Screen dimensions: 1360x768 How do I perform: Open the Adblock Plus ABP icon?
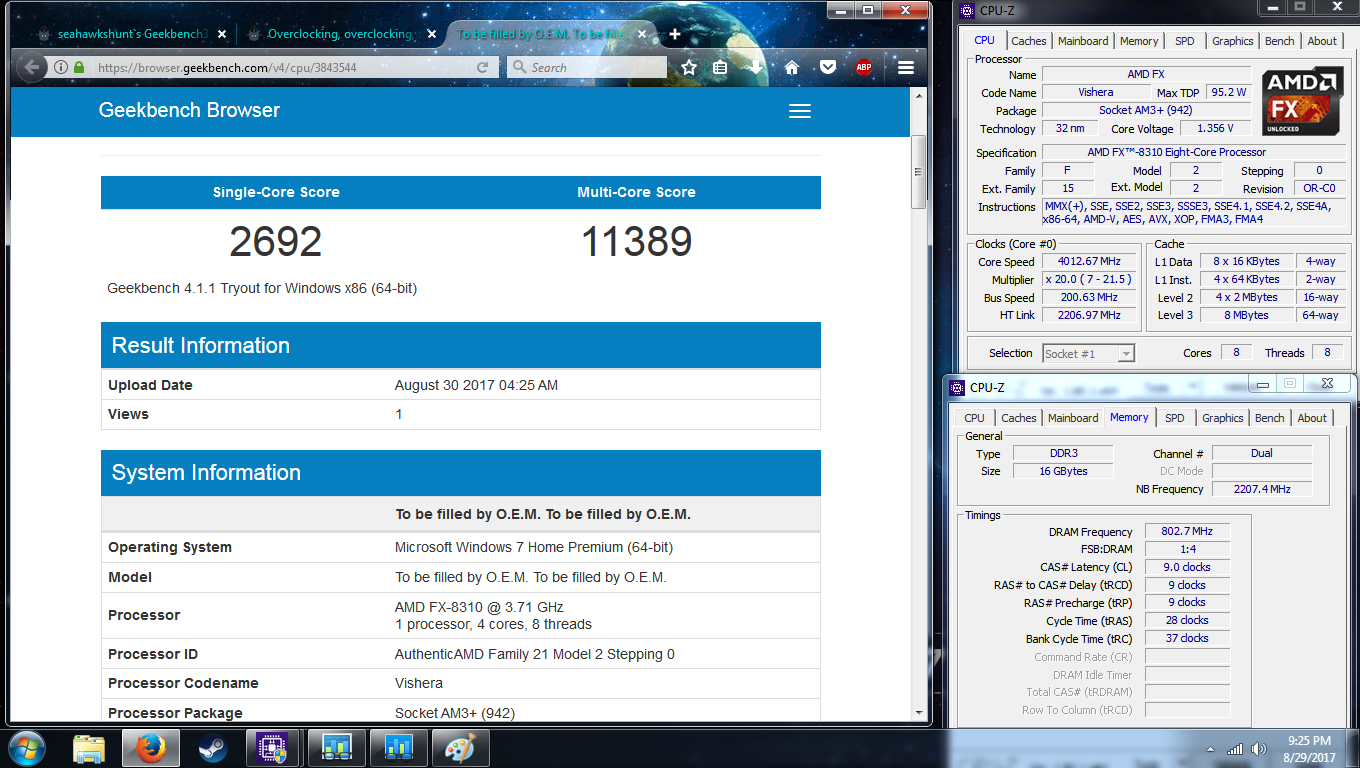click(x=864, y=67)
